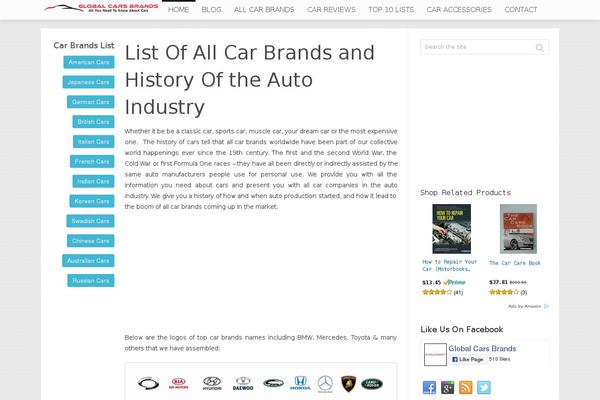Image resolution: width=600 pixels, height=400 pixels.
Task: Follow the 'How to Repair Your Car' title link
Action: click(x=450, y=265)
